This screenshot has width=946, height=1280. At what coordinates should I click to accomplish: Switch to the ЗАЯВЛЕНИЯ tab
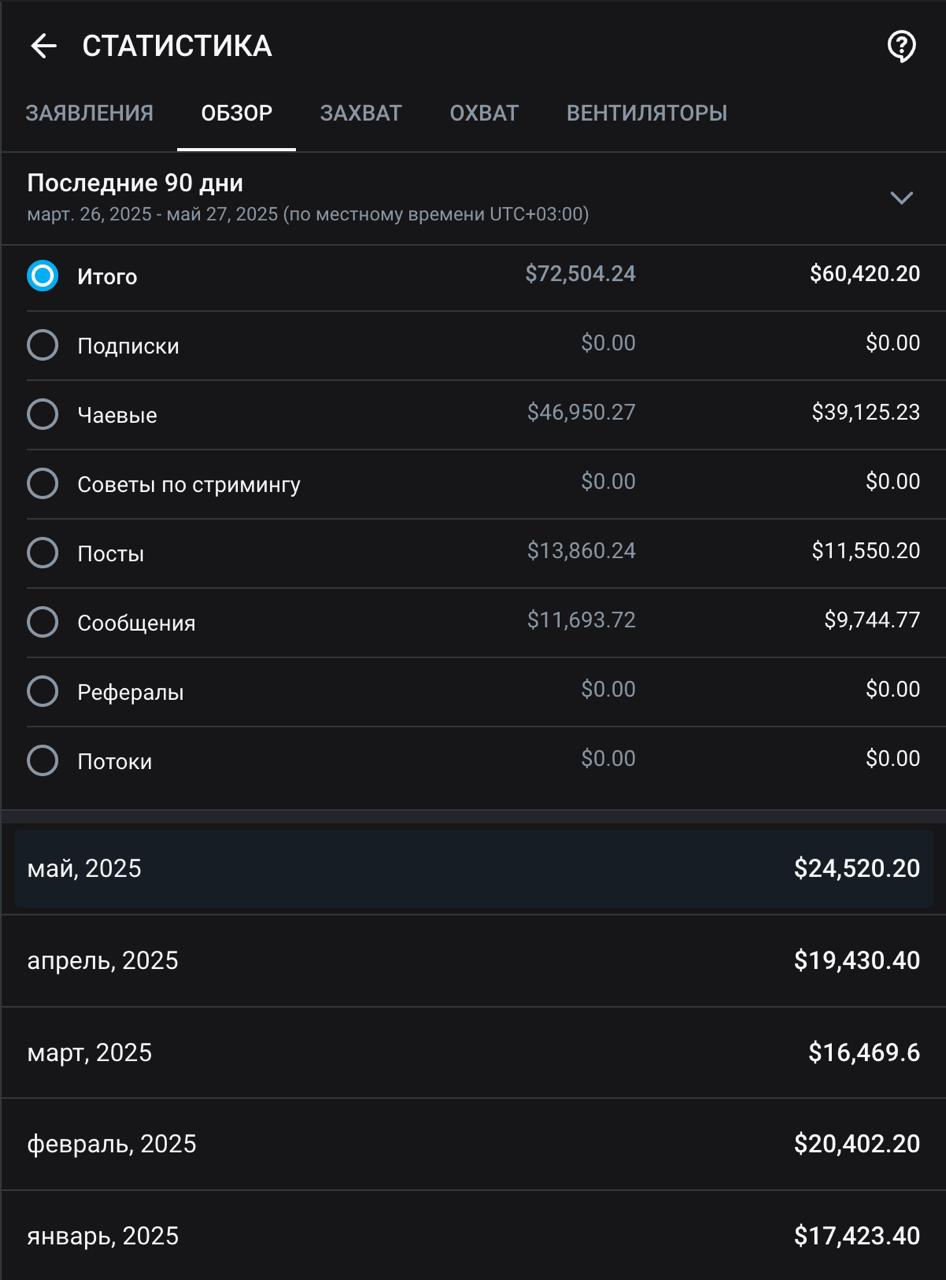pyautogui.click(x=89, y=113)
